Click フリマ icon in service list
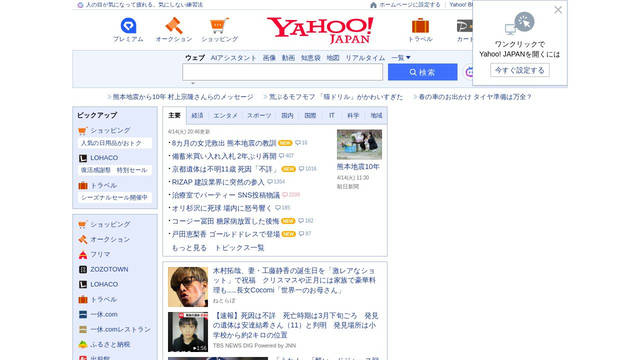The image size is (640, 360). point(83,255)
